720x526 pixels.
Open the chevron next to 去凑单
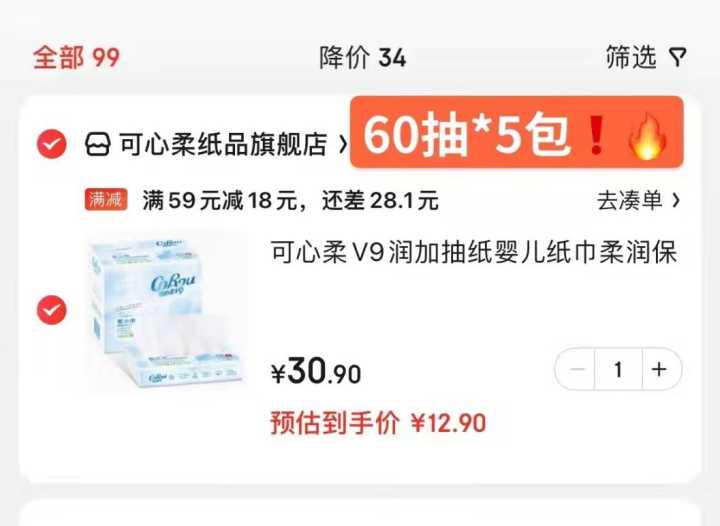(675, 200)
